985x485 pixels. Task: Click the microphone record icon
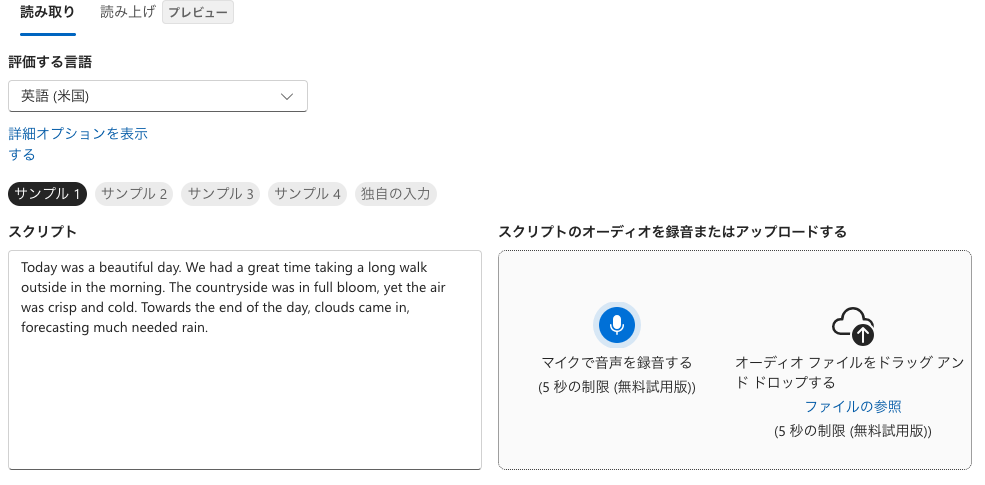click(616, 324)
